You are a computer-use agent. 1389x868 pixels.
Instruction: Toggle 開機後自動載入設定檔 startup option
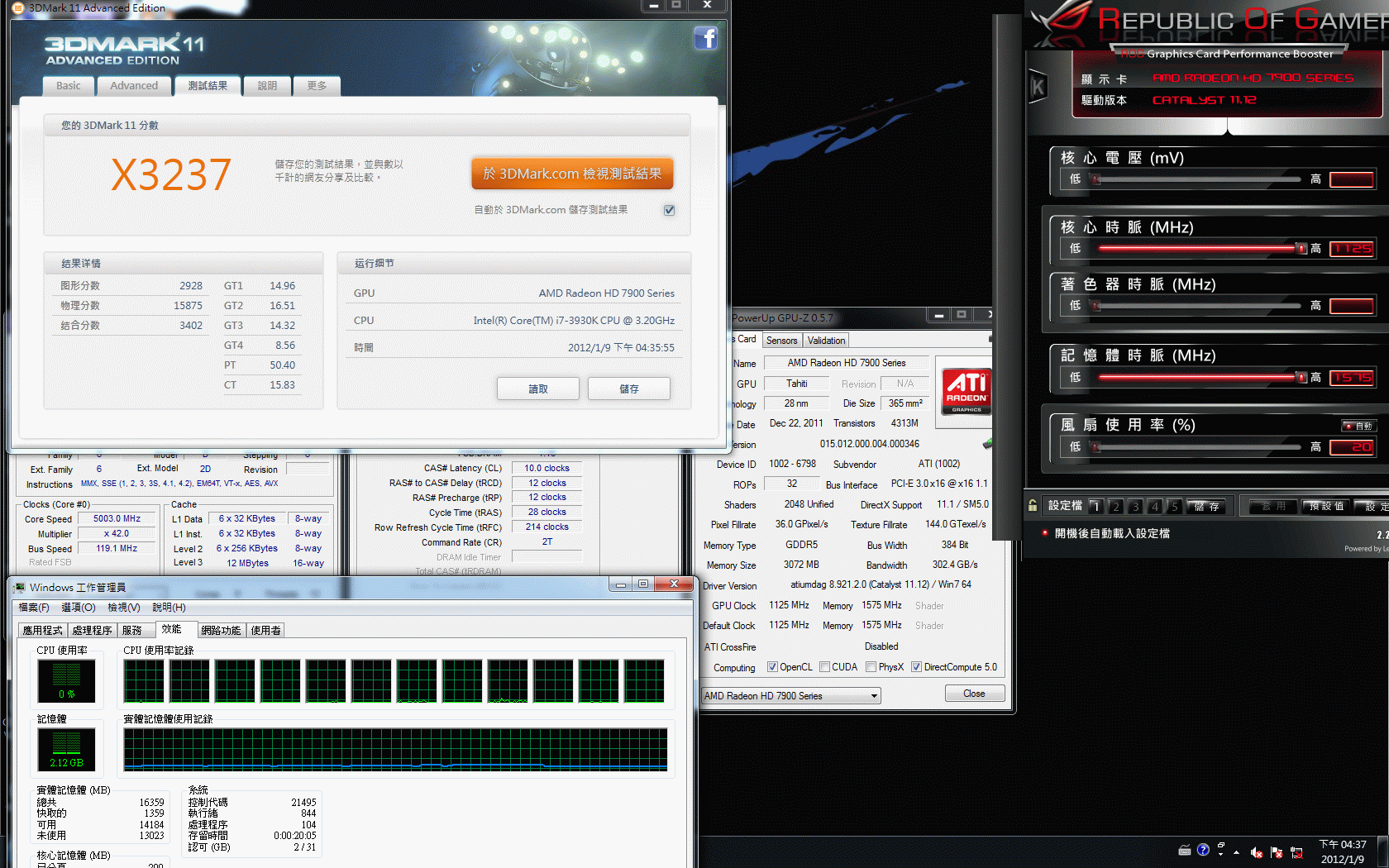(1107, 533)
